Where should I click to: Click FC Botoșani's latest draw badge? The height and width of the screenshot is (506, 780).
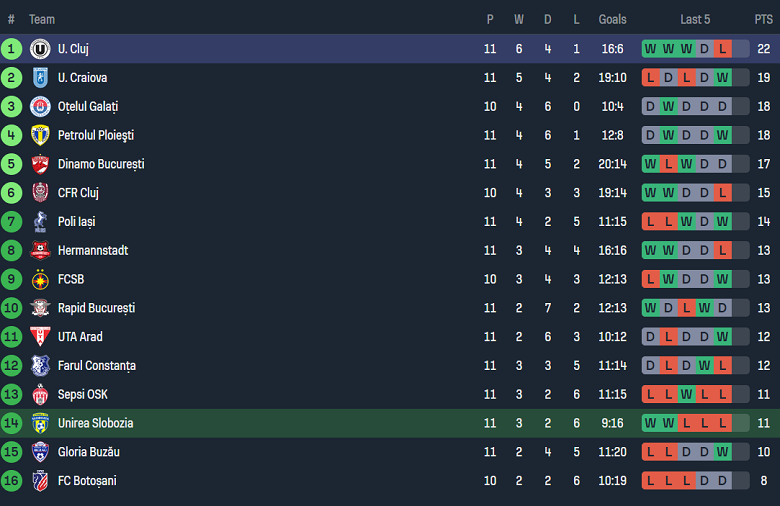click(x=723, y=481)
